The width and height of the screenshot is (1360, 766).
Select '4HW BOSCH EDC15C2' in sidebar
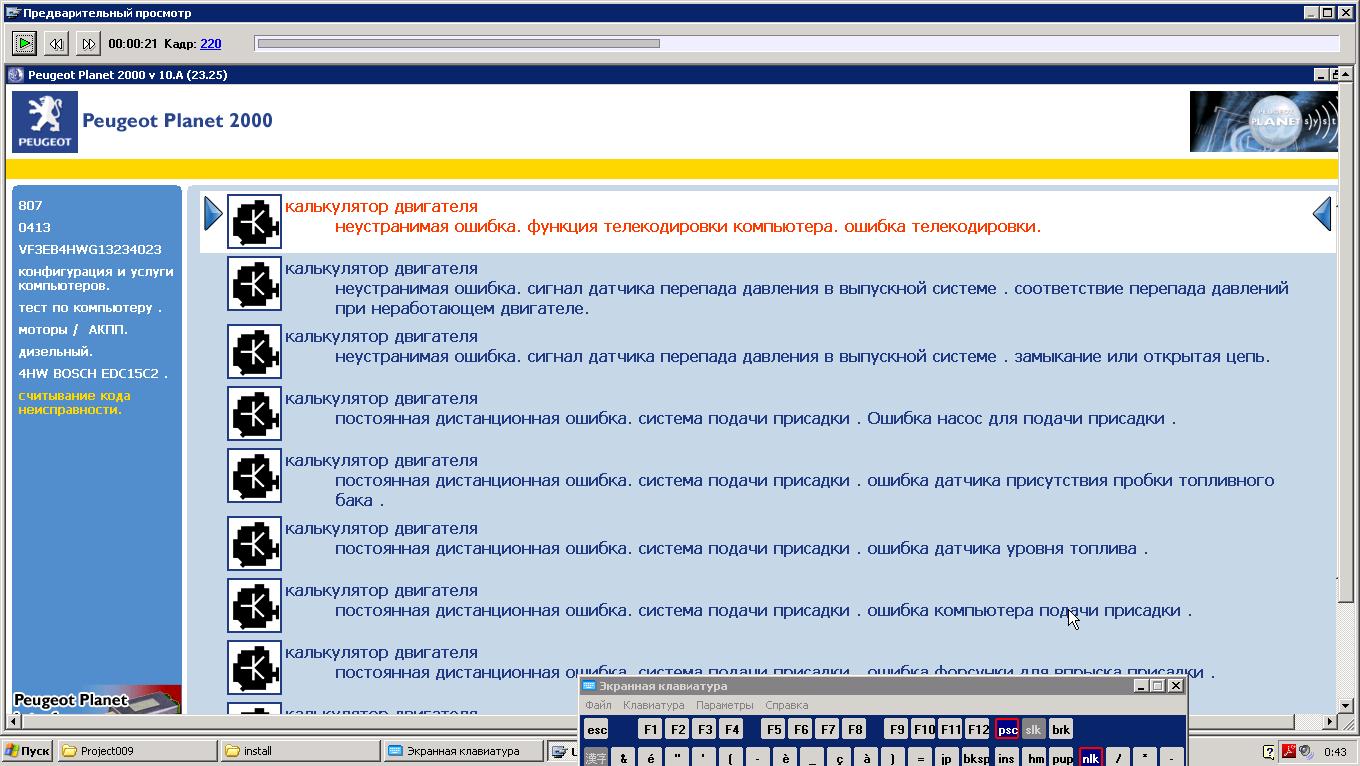click(92, 373)
